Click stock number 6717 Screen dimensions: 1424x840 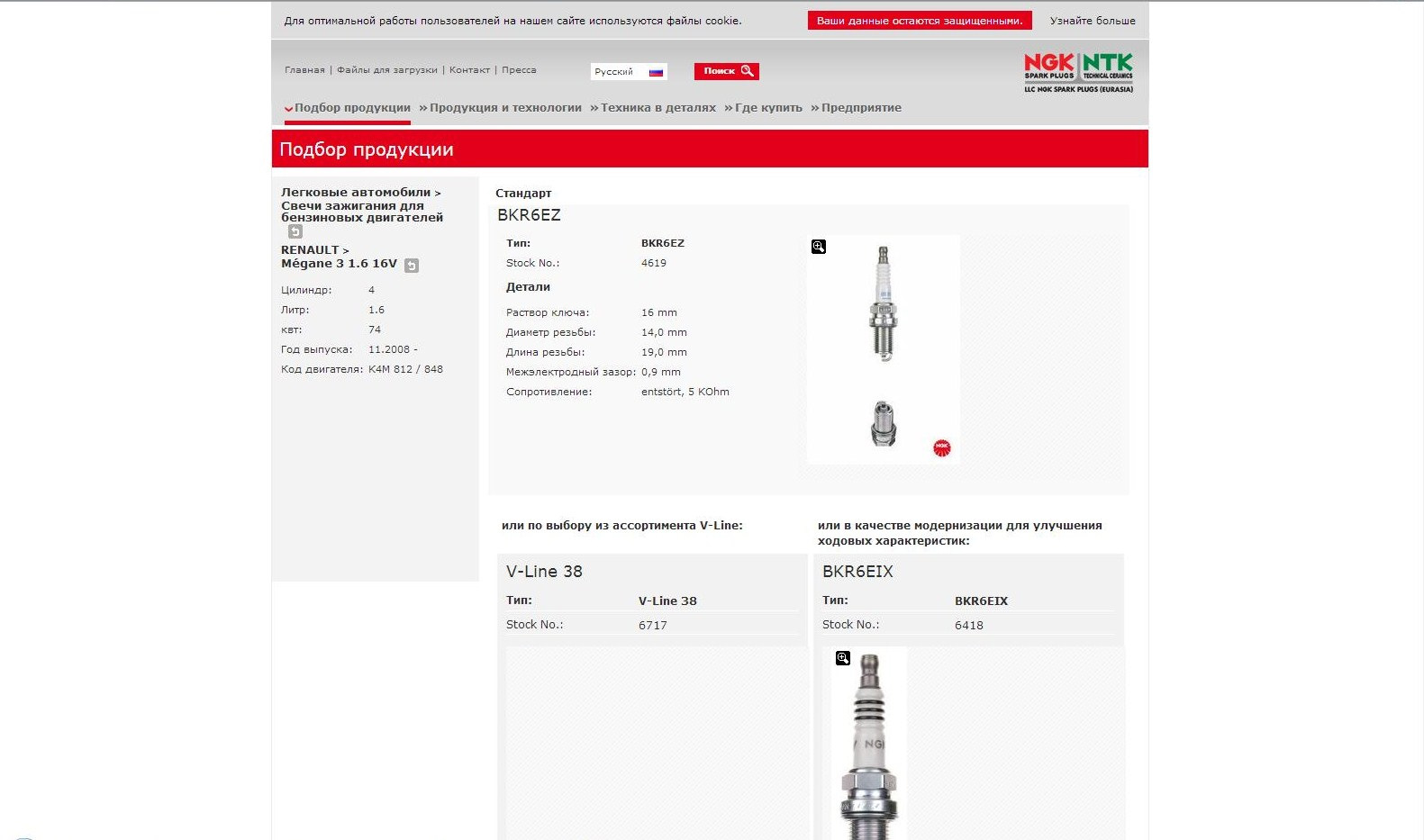[x=653, y=625]
